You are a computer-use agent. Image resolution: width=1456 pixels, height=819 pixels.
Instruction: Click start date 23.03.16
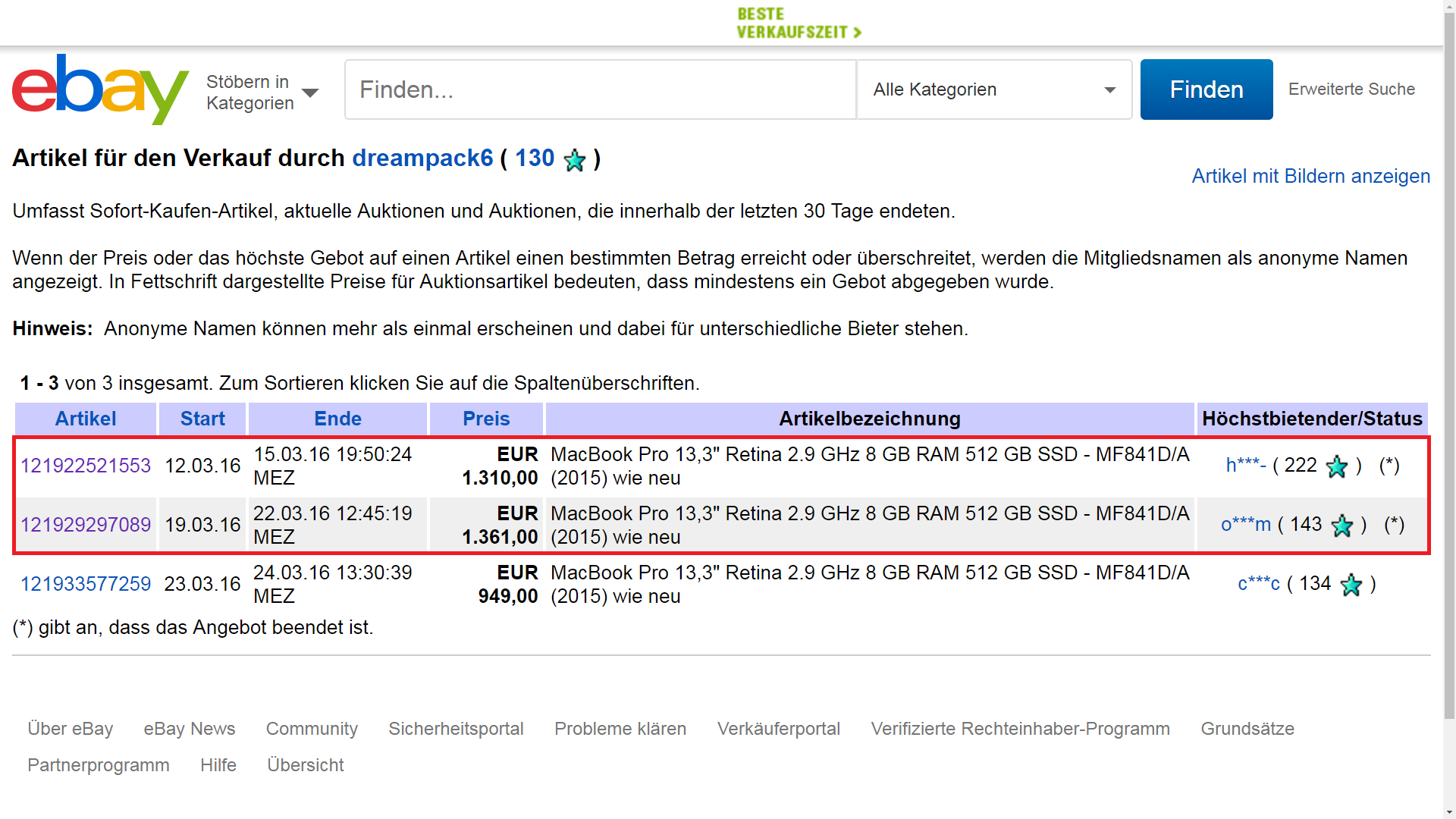pos(202,584)
